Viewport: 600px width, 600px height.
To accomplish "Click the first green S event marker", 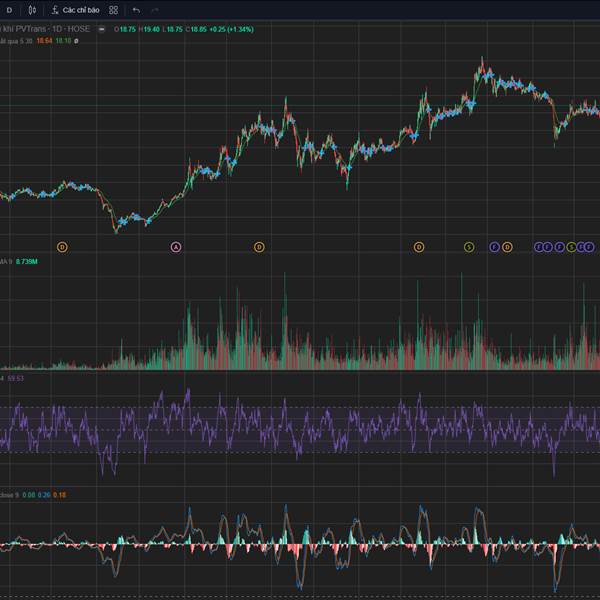I will click(x=468, y=246).
